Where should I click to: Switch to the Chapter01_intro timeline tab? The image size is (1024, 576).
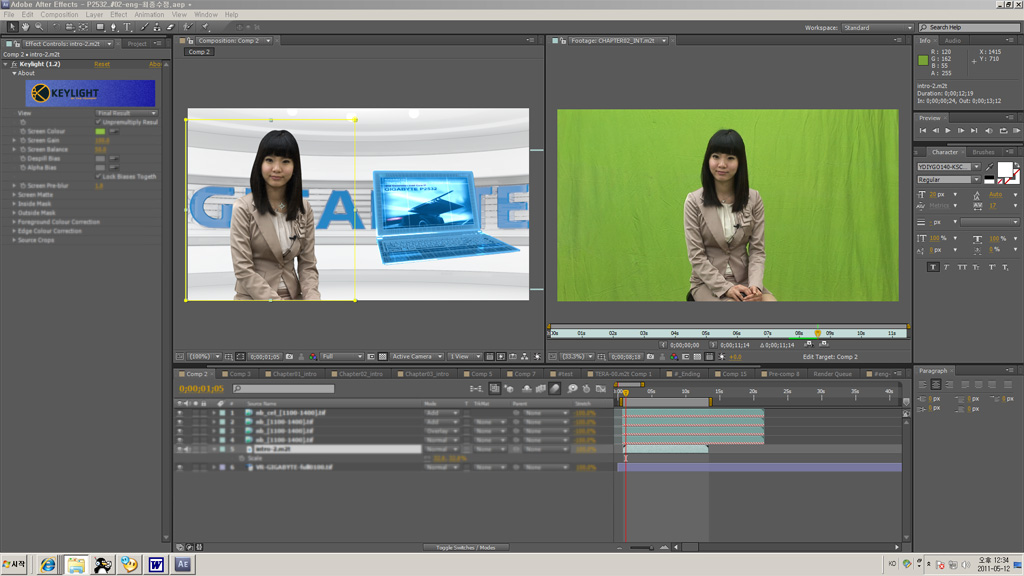pos(294,374)
